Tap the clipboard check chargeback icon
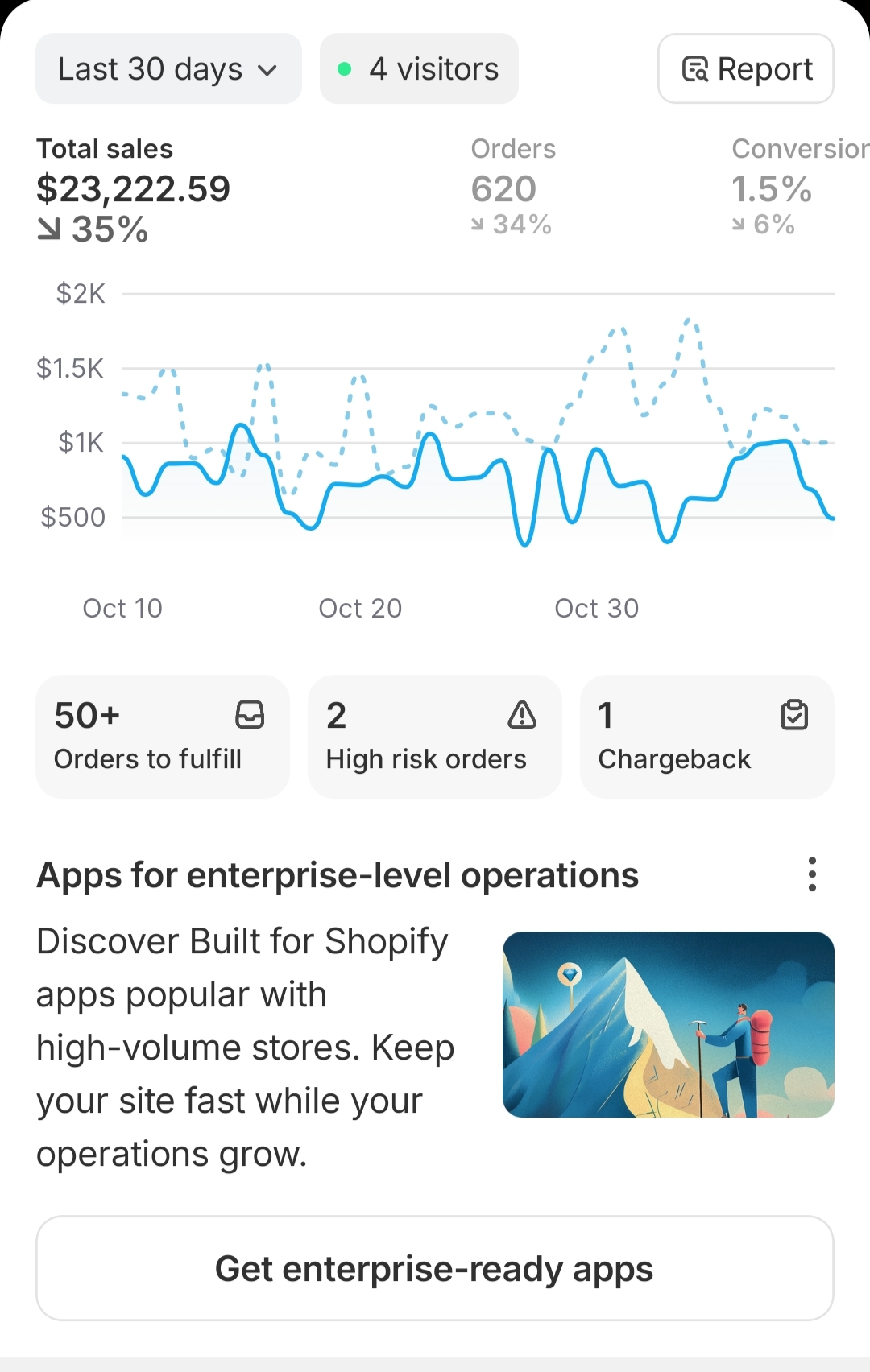870x1372 pixels. tap(794, 714)
